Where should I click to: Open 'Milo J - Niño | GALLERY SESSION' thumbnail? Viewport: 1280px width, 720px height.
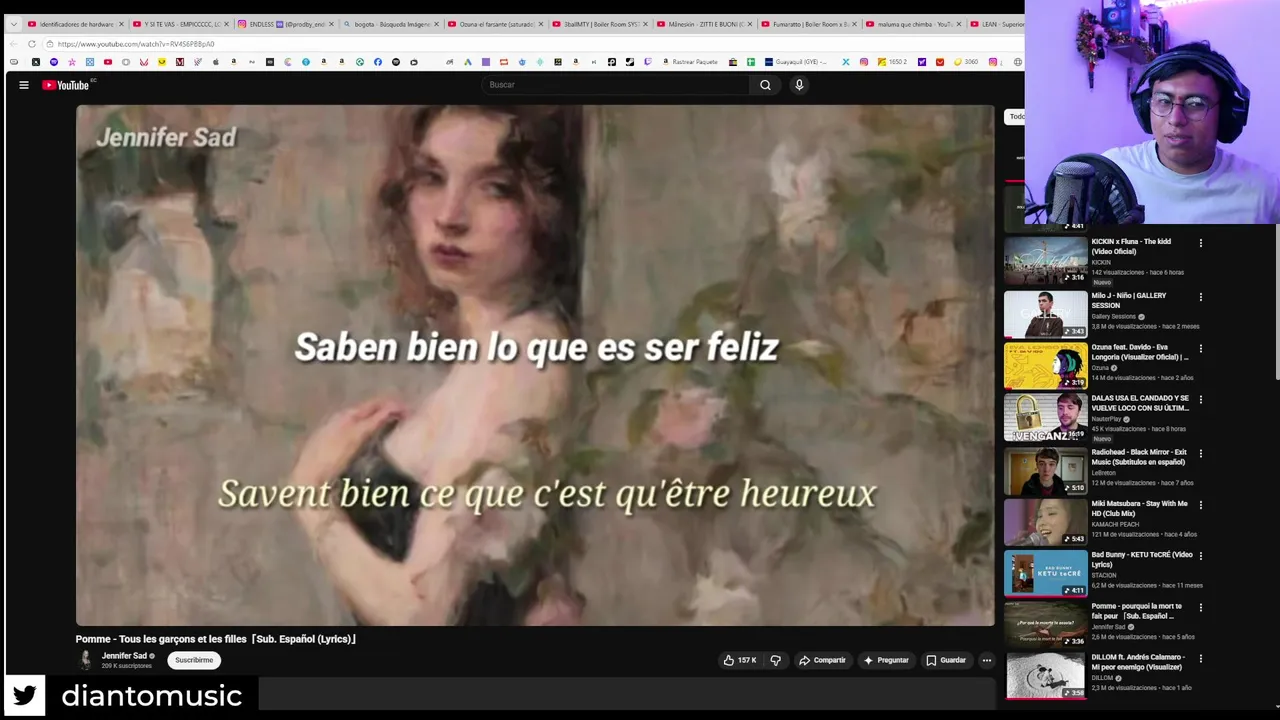tap(1045, 314)
